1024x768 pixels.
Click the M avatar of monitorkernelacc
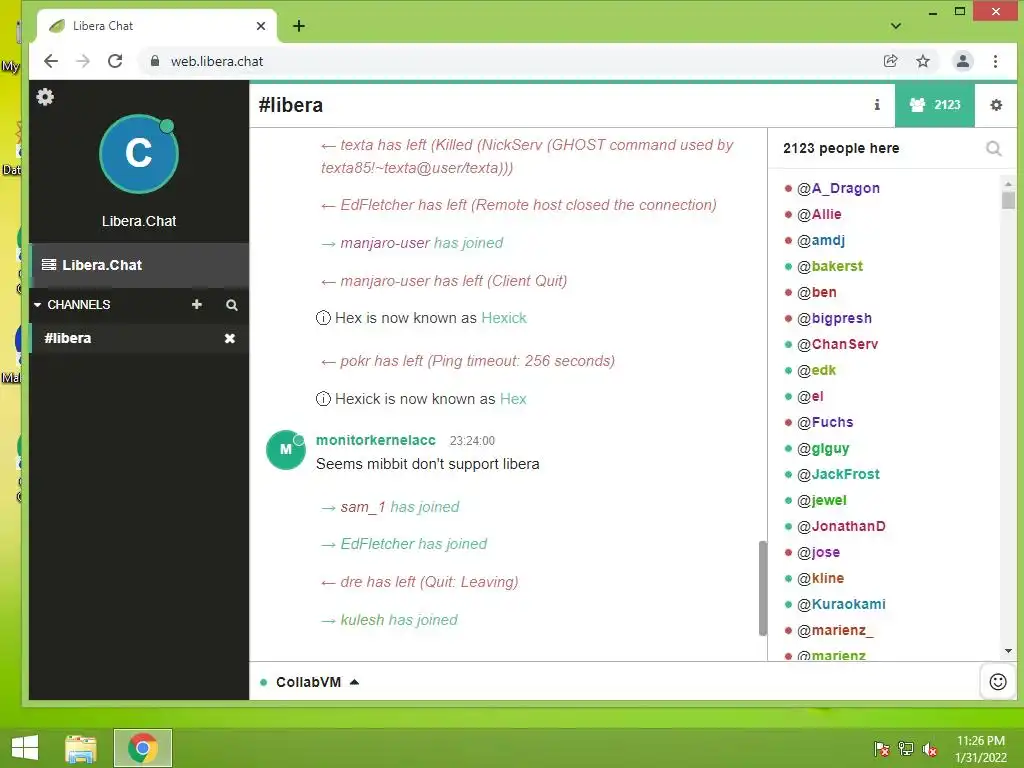285,450
